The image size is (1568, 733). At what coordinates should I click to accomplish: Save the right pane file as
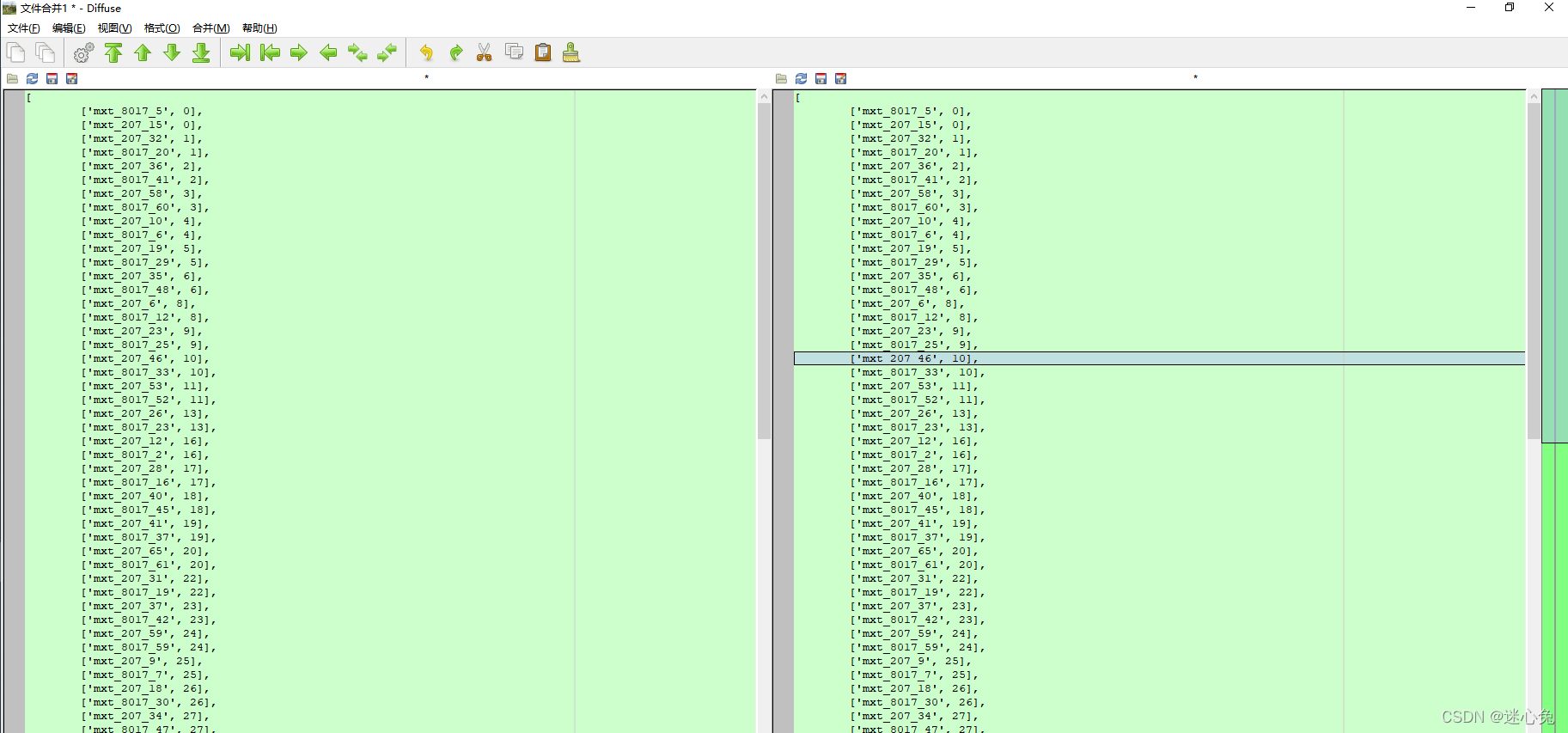pyautogui.click(x=840, y=78)
